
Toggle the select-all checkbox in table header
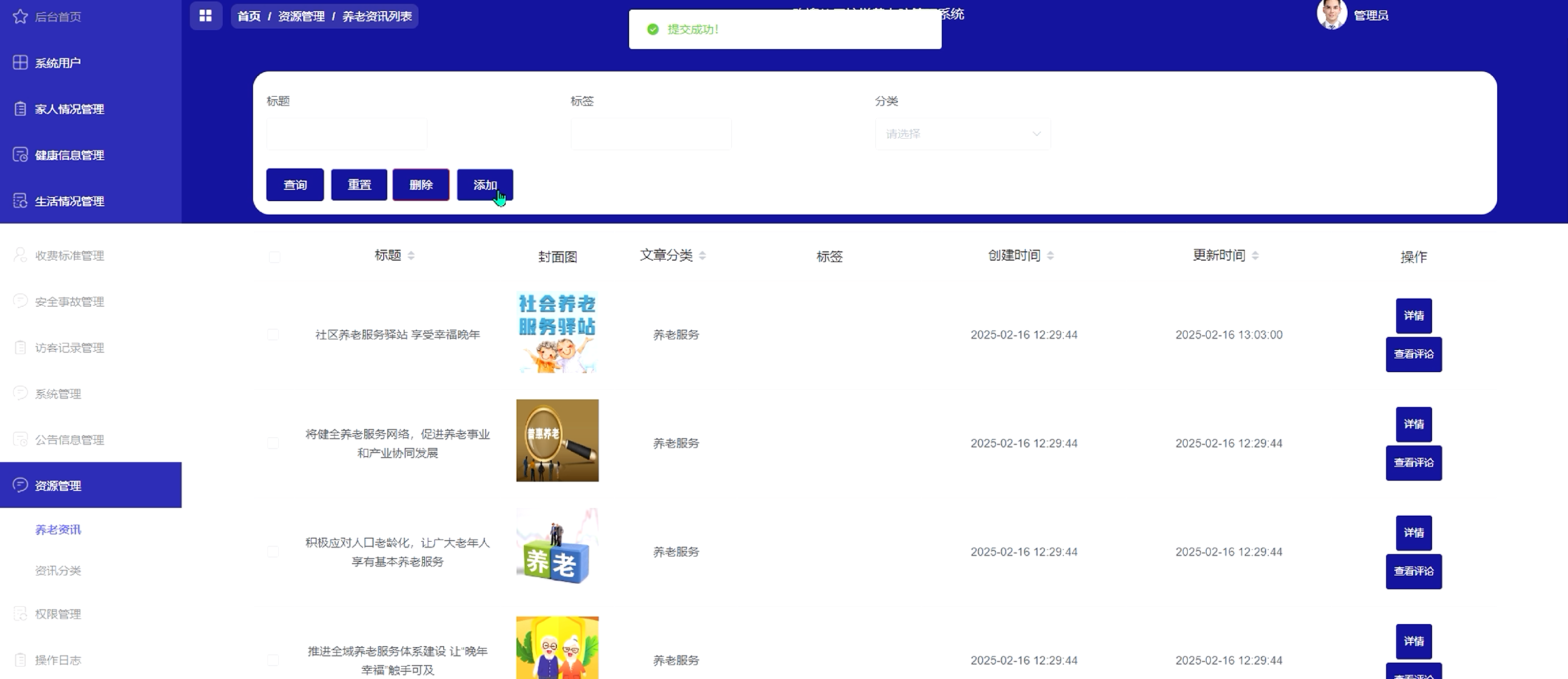tap(275, 258)
